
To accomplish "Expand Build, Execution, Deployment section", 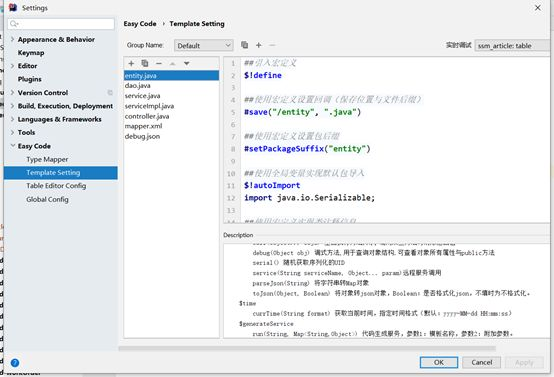I will [12, 106].
